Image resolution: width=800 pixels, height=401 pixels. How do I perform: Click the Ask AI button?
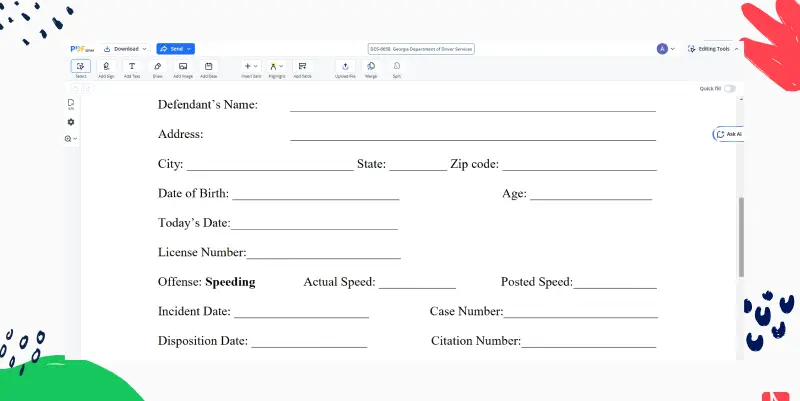pyautogui.click(x=729, y=134)
